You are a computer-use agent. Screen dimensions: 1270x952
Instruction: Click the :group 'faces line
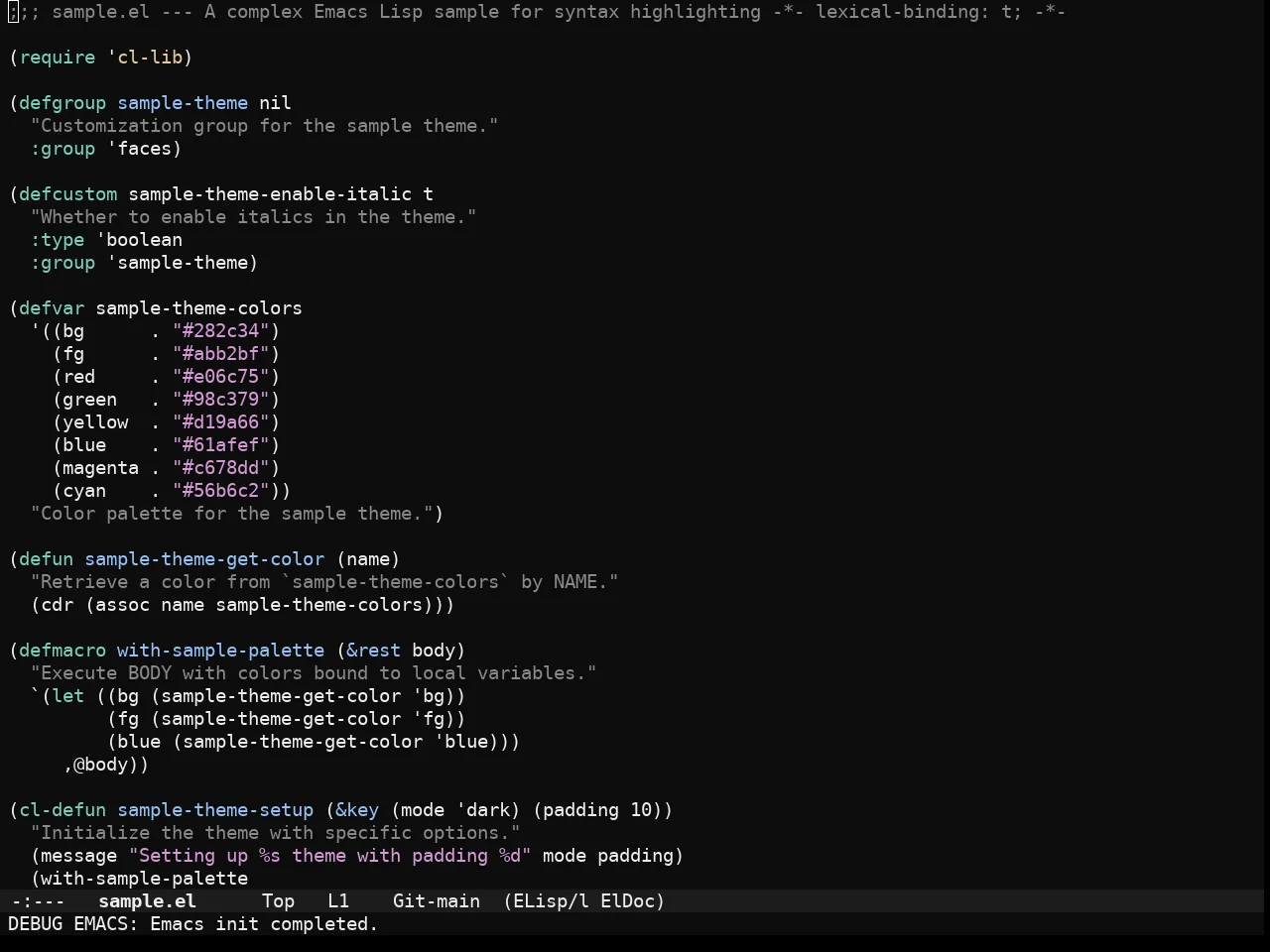coord(106,149)
